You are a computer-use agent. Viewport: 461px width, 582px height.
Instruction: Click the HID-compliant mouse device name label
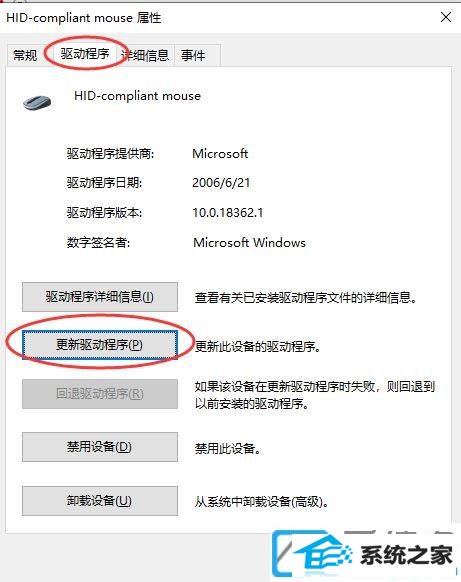click(137, 96)
